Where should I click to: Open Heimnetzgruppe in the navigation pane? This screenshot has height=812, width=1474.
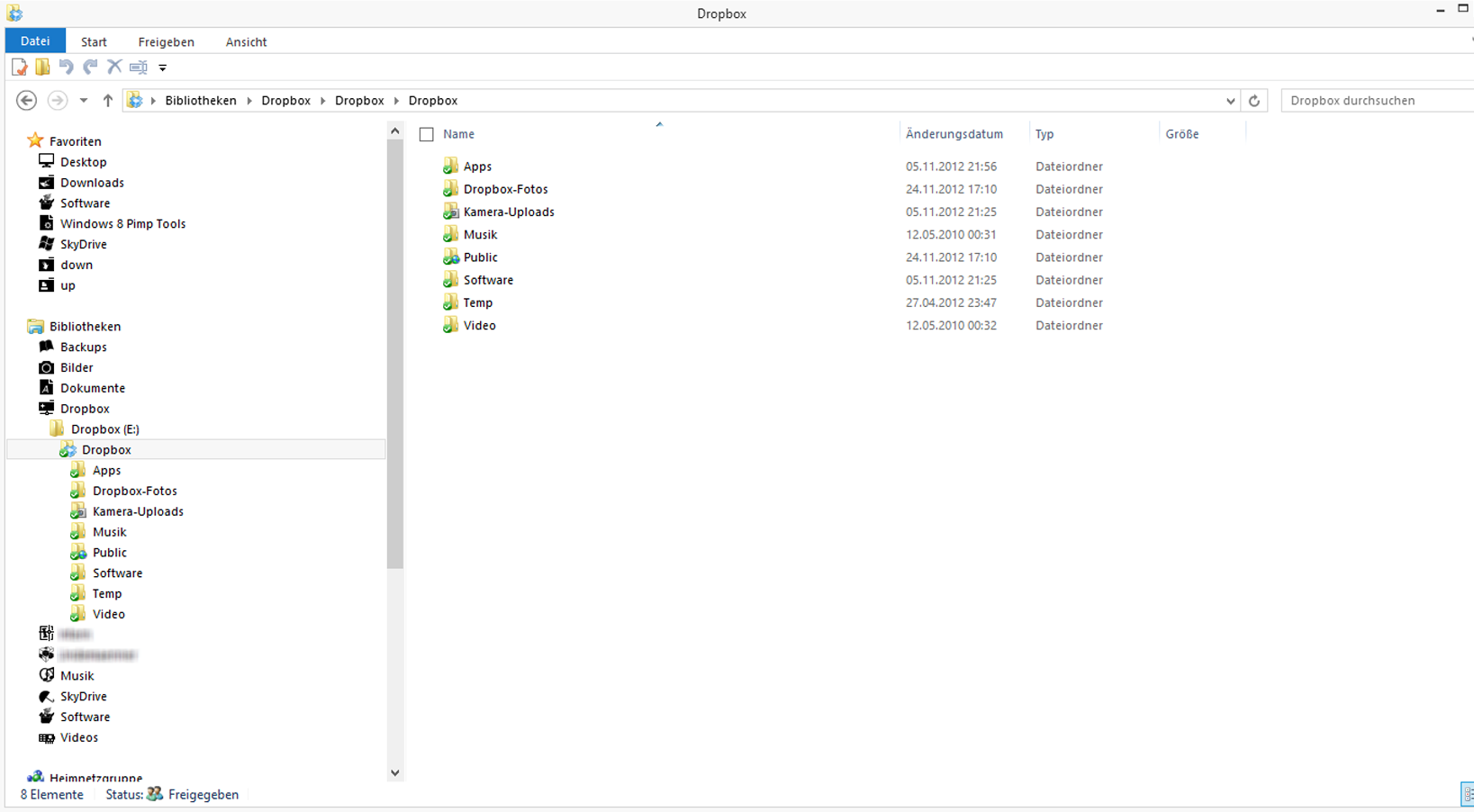pyautogui.click(x=95, y=778)
